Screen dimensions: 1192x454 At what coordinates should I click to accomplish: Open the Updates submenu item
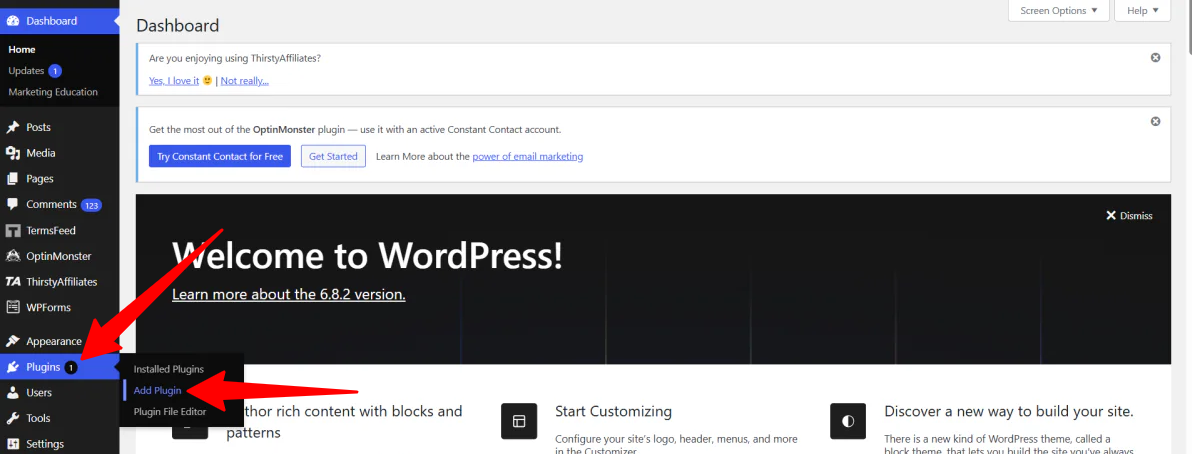point(27,71)
